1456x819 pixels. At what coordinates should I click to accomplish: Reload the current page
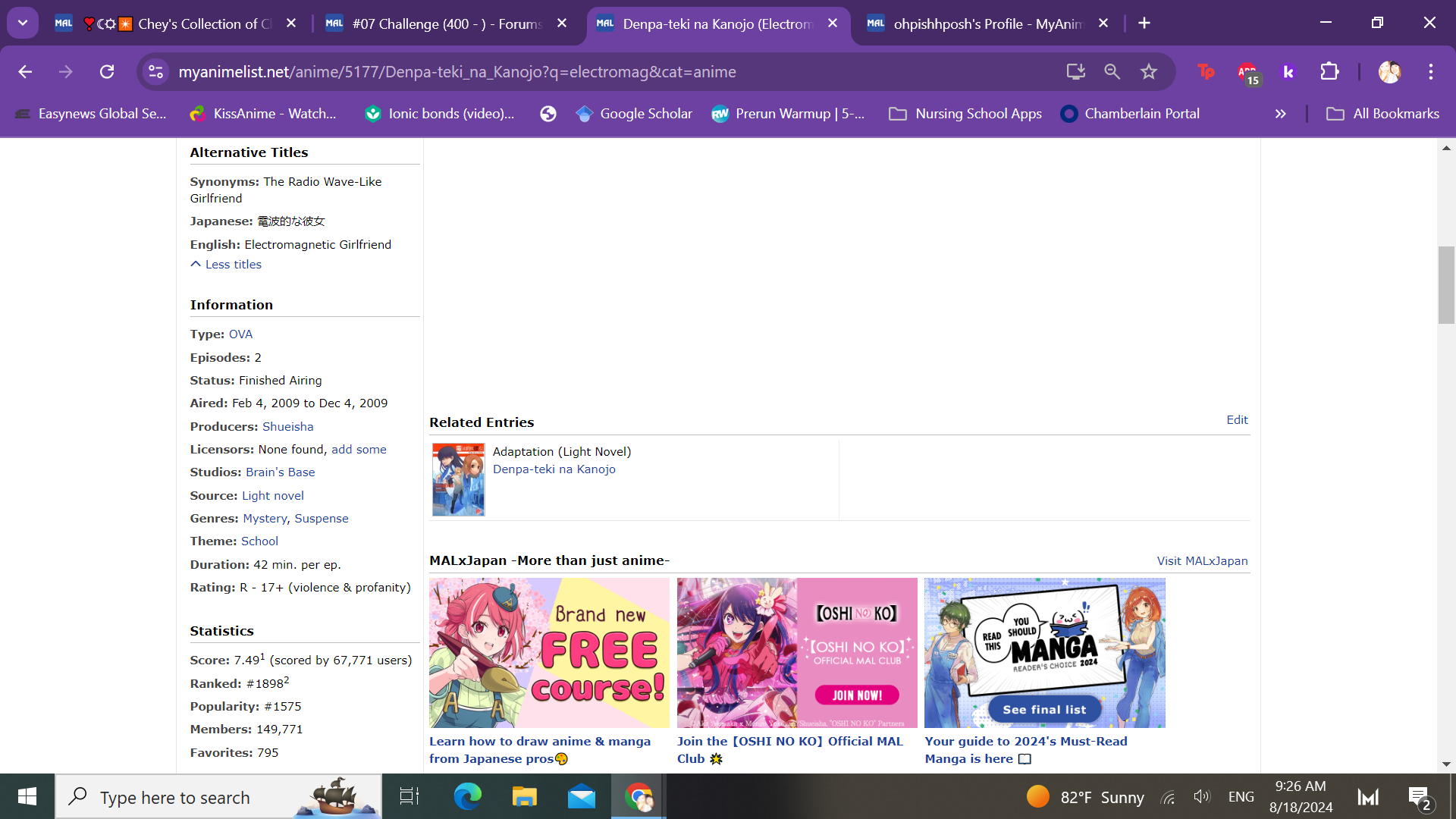(107, 71)
